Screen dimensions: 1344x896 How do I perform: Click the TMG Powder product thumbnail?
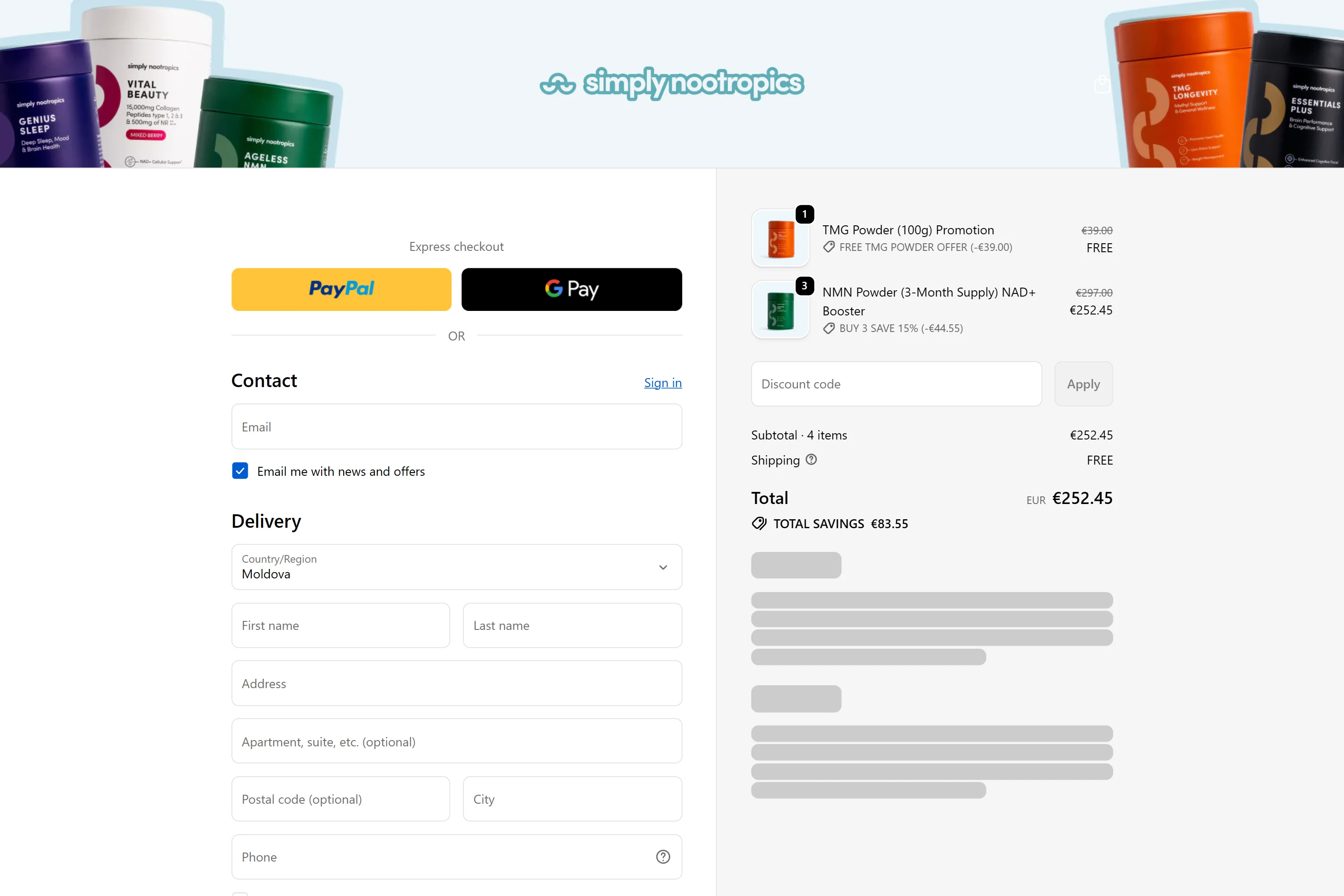click(x=780, y=238)
